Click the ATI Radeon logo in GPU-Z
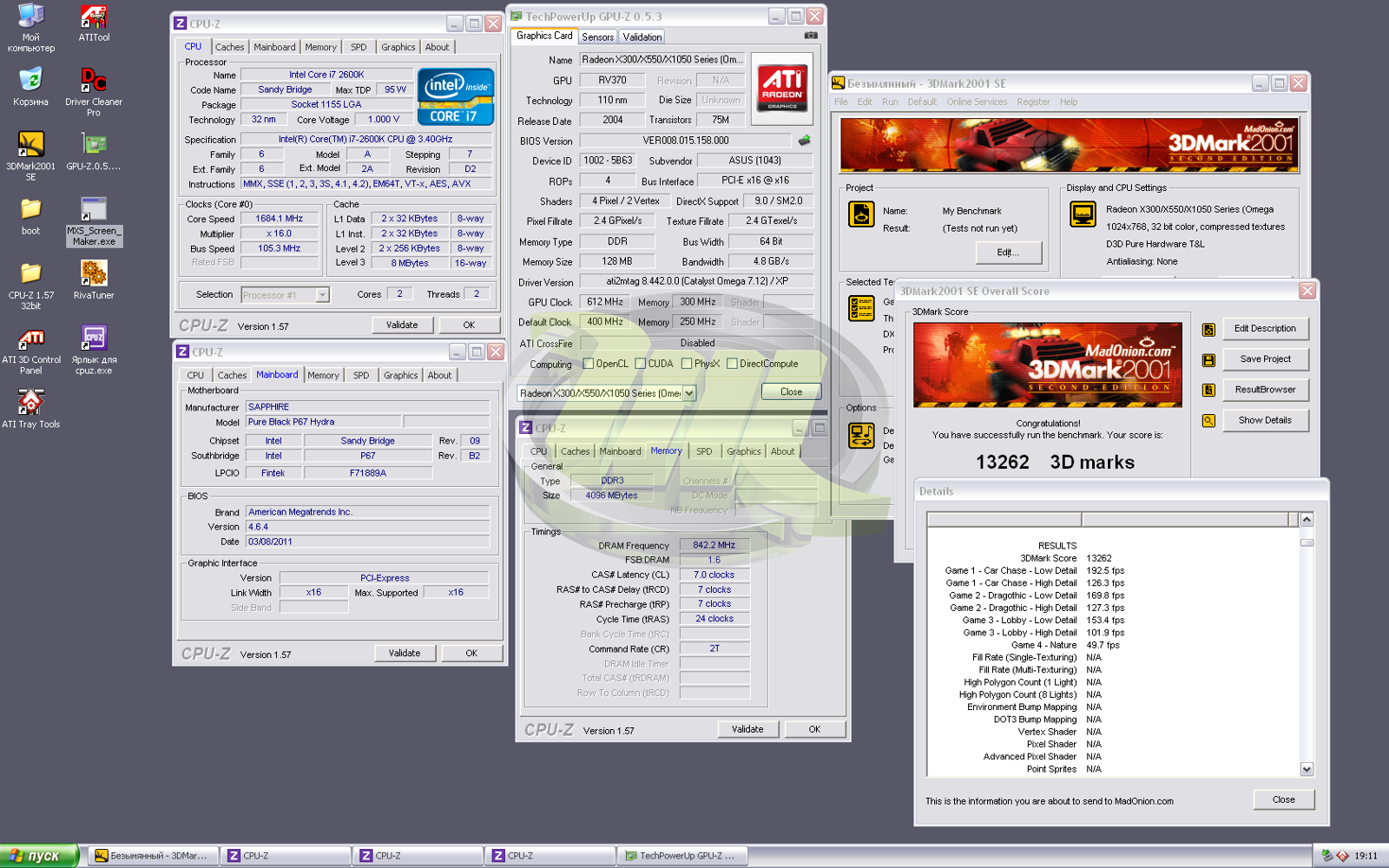 [x=782, y=89]
